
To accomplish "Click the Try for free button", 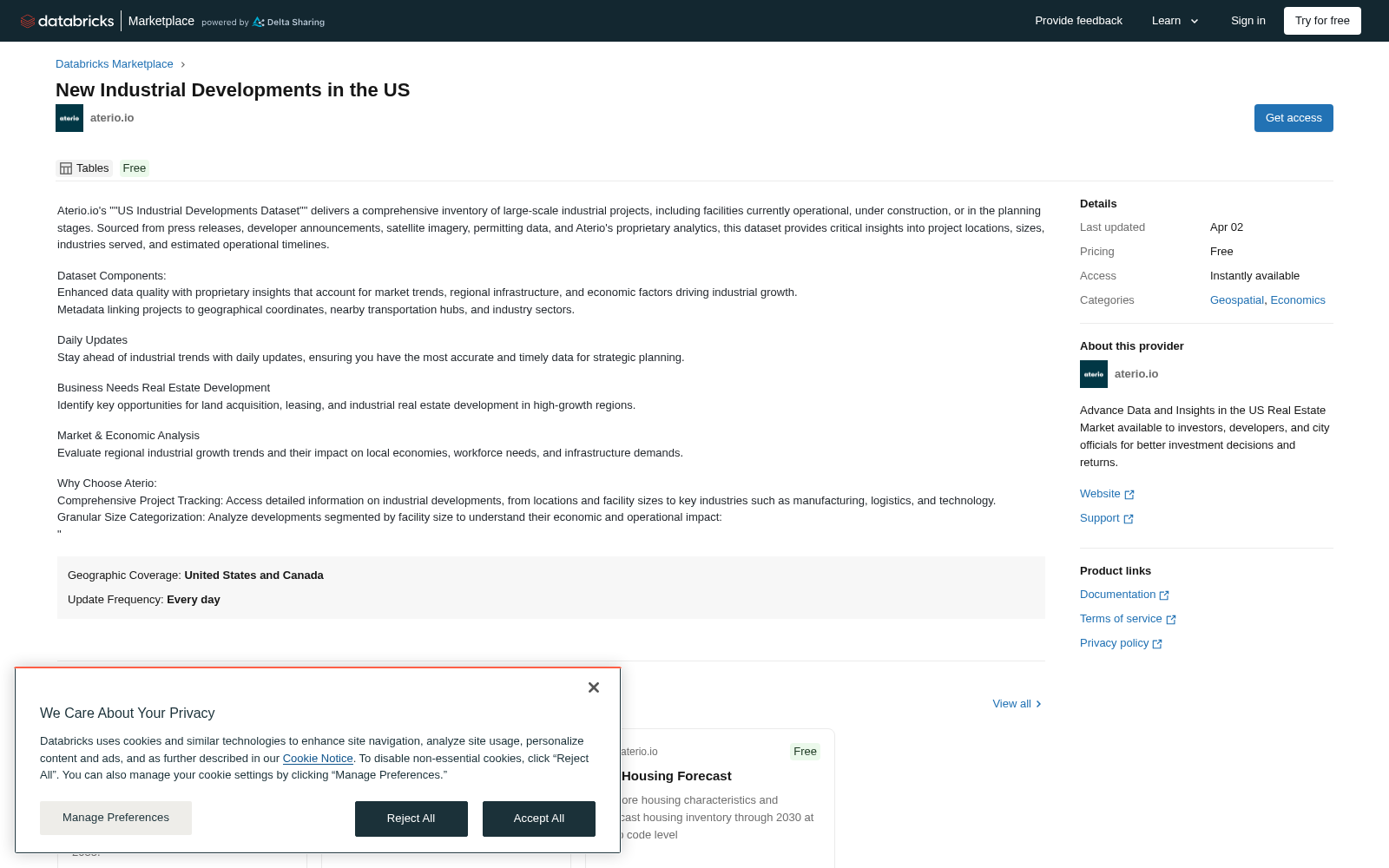I will coord(1322,21).
